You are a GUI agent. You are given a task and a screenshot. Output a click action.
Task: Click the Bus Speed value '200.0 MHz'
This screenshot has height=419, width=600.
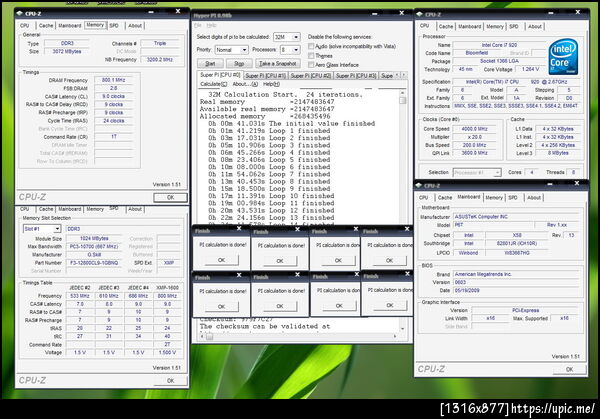474,145
